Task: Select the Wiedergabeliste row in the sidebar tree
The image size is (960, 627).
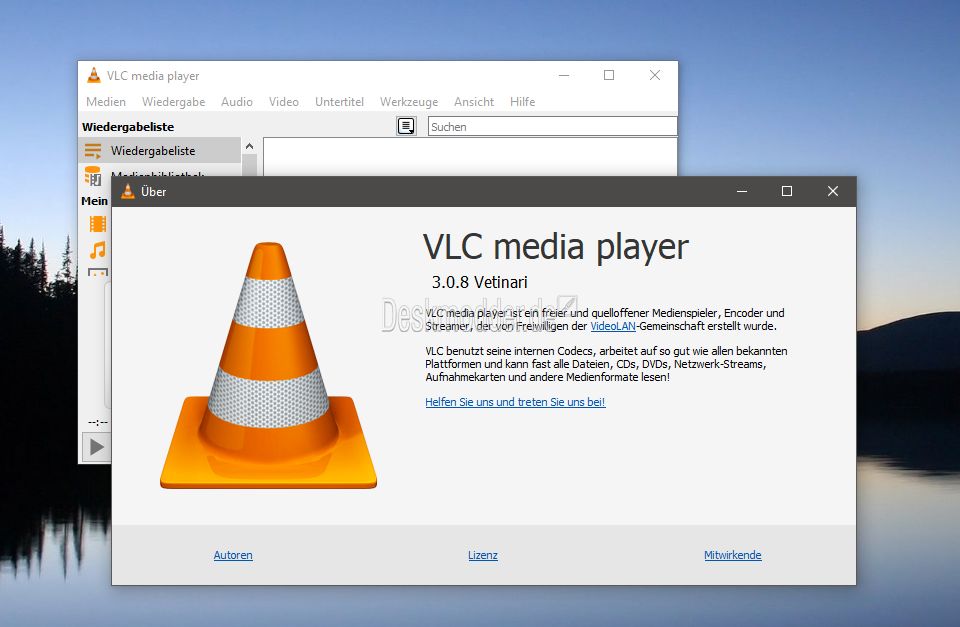Action: point(160,151)
